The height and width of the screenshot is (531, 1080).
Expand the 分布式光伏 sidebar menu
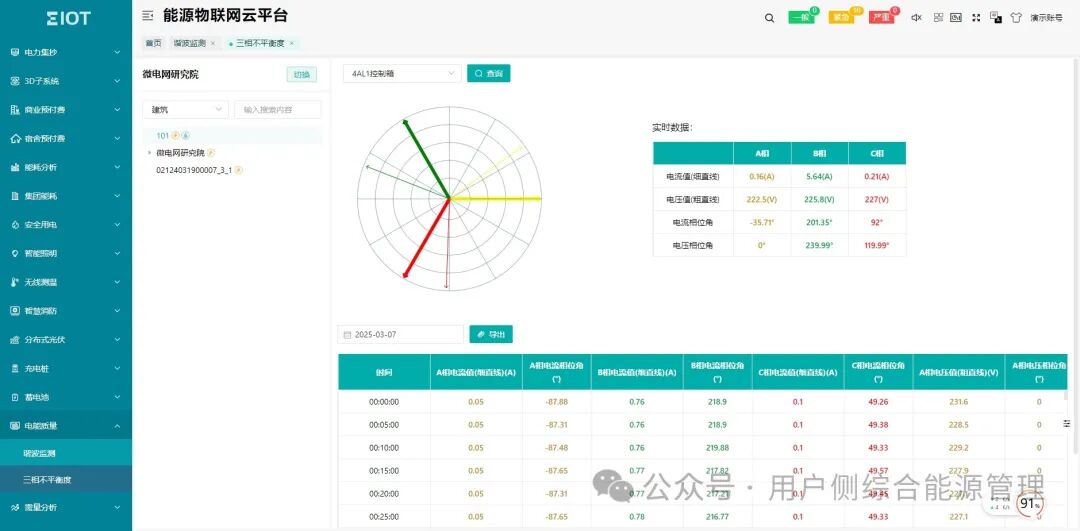click(65, 340)
